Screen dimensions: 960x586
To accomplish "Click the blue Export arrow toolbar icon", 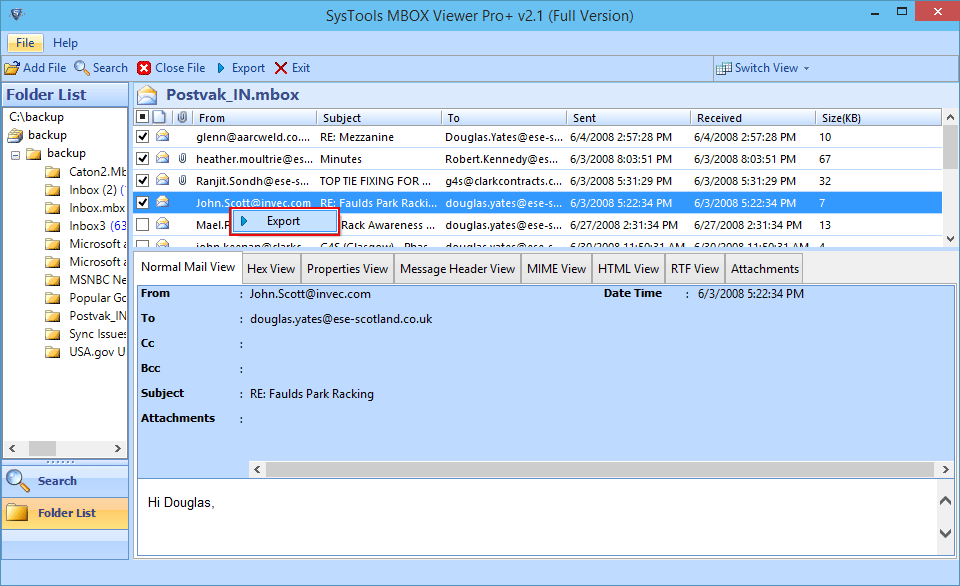I will point(221,68).
